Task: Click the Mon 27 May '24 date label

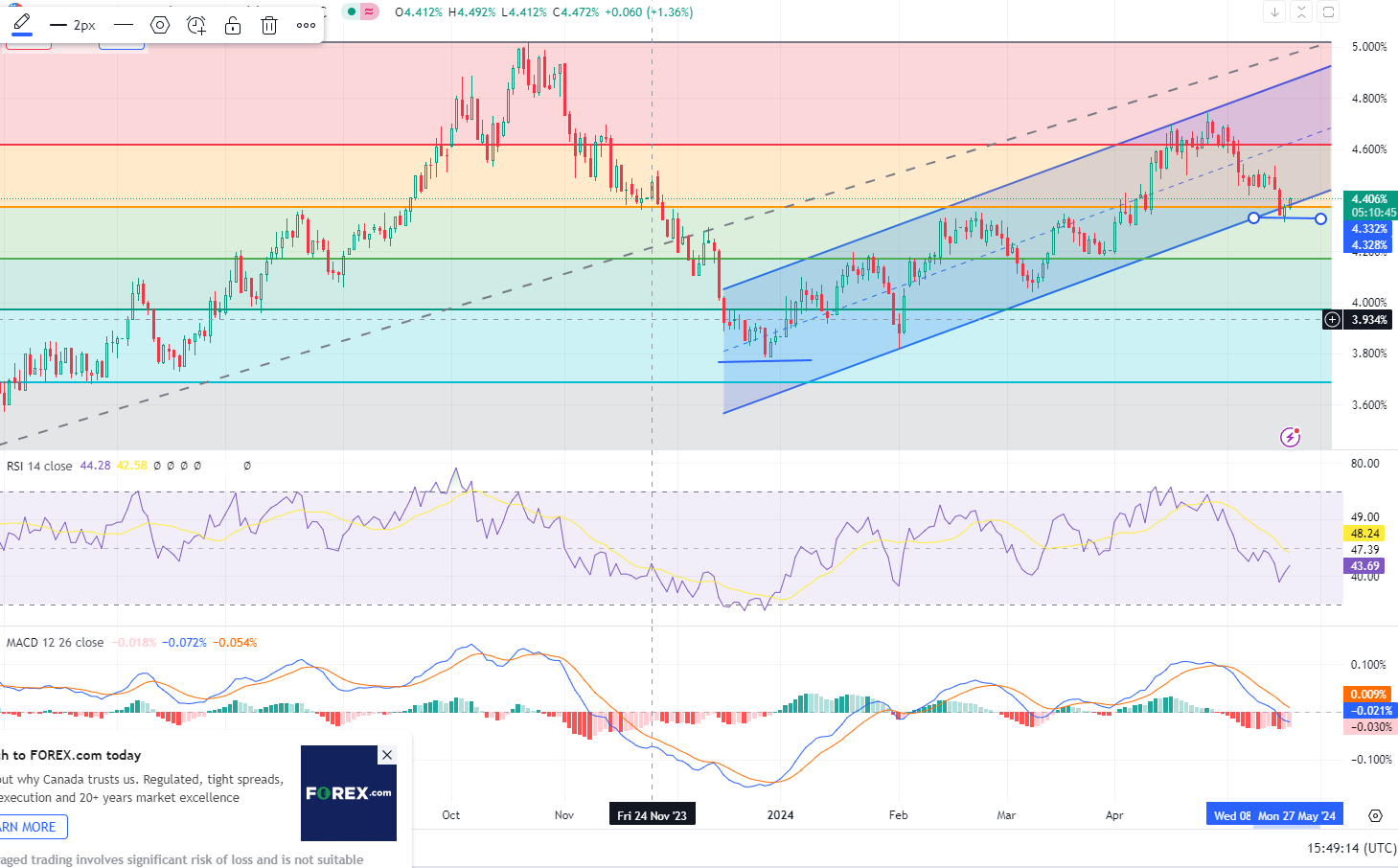Action: tap(1296, 815)
